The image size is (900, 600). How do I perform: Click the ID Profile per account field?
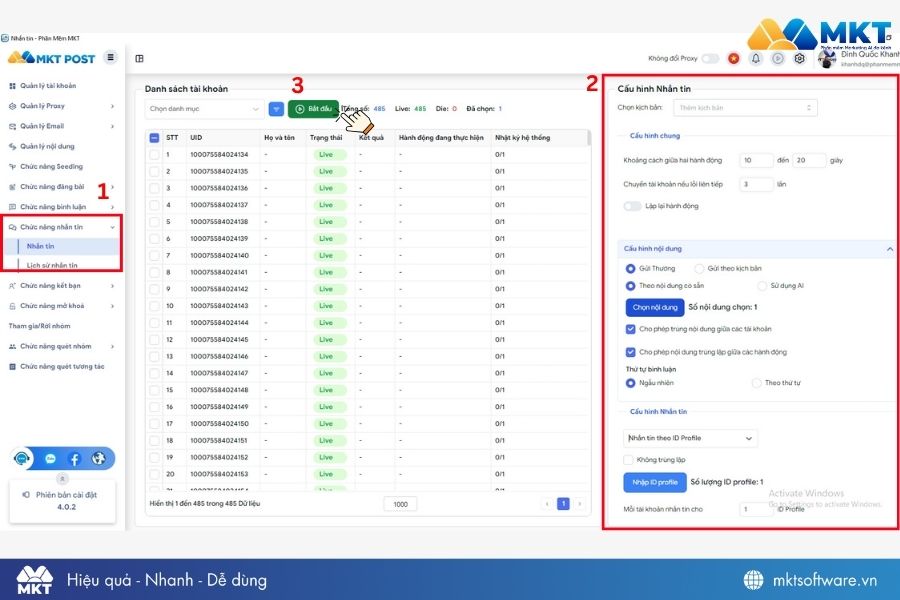click(757, 509)
